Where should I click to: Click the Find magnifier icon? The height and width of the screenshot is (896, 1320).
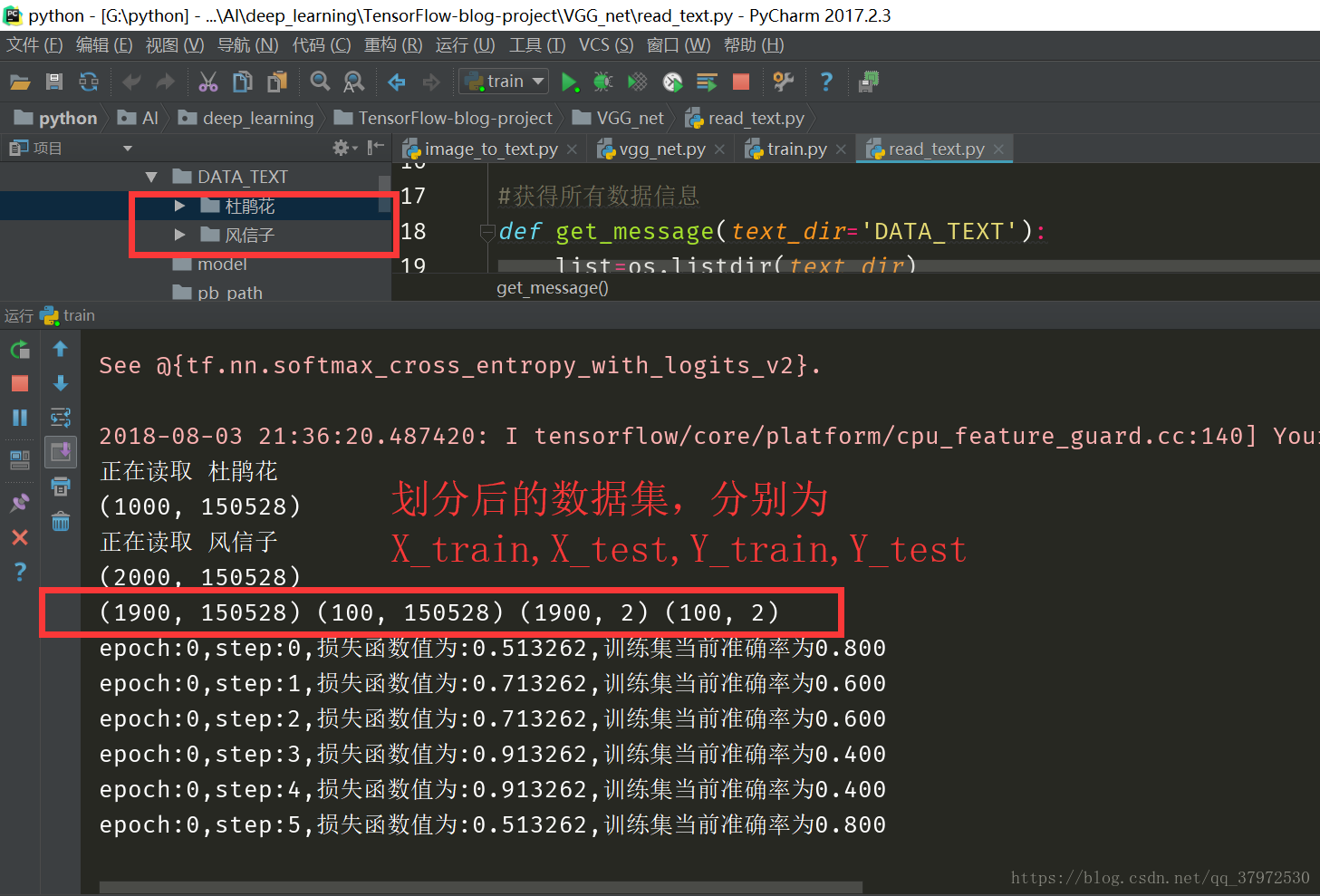tap(320, 82)
